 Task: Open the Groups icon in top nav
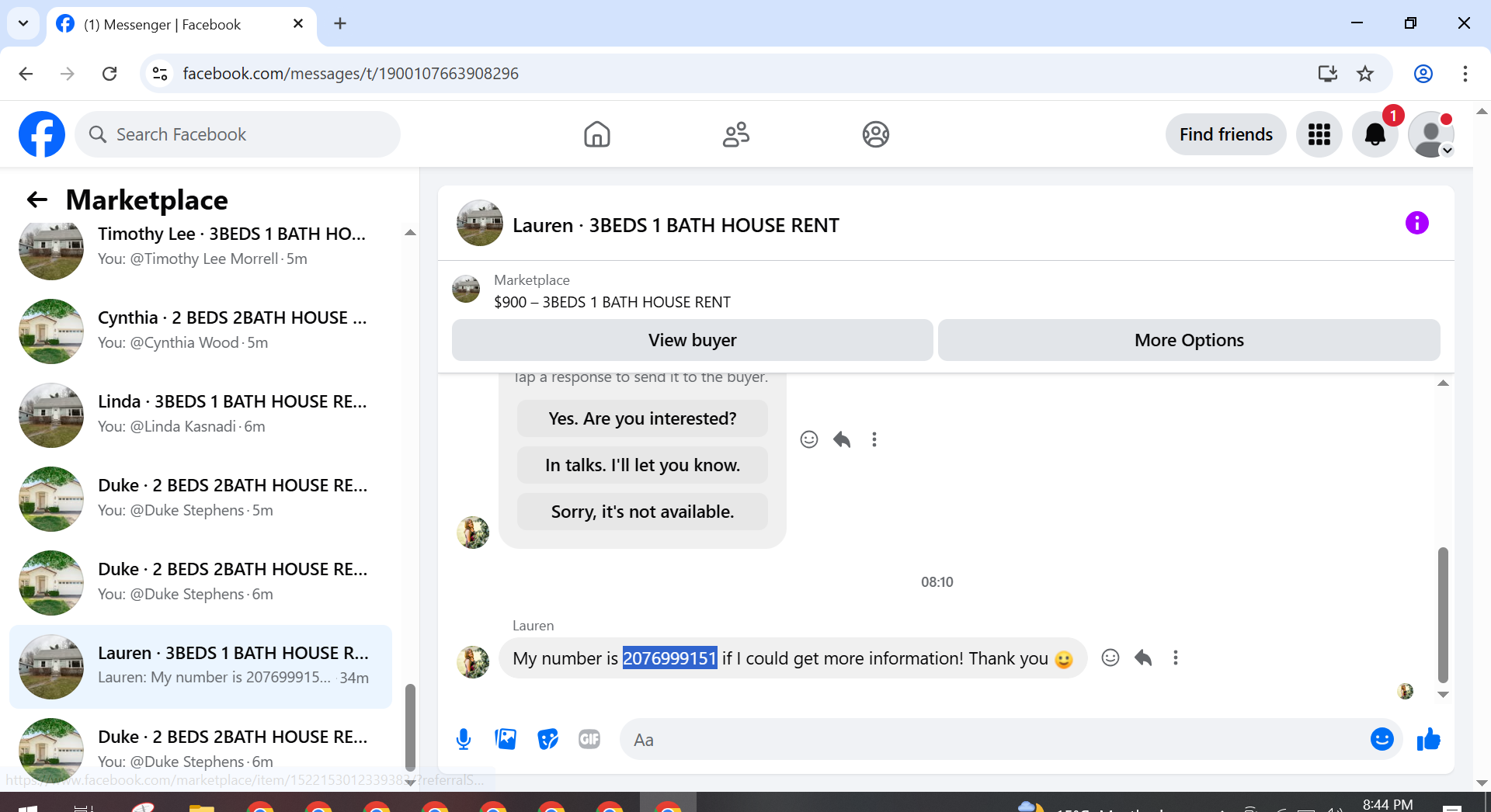pyautogui.click(x=875, y=134)
